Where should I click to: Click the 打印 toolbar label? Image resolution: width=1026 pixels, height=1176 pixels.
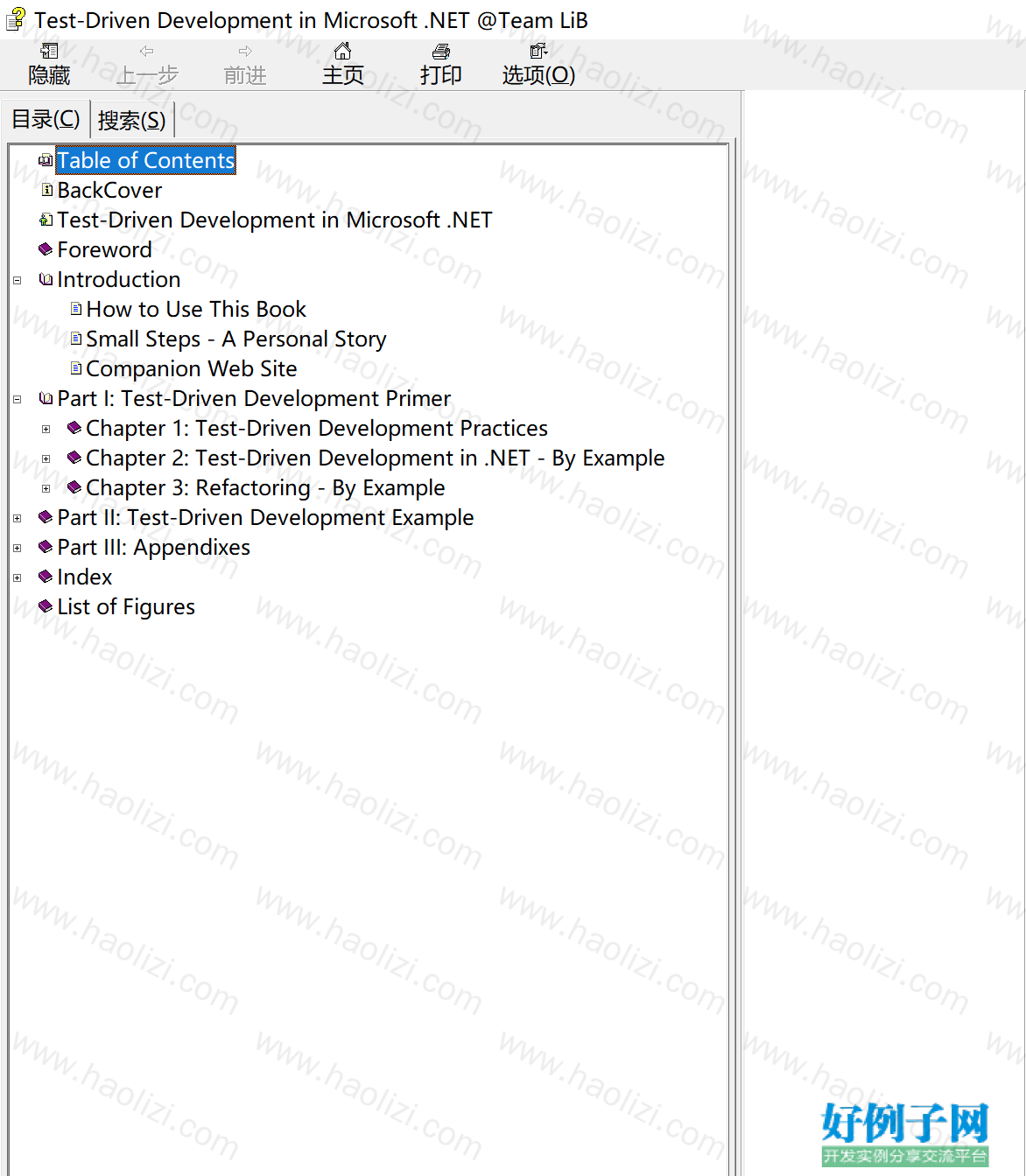point(441,75)
